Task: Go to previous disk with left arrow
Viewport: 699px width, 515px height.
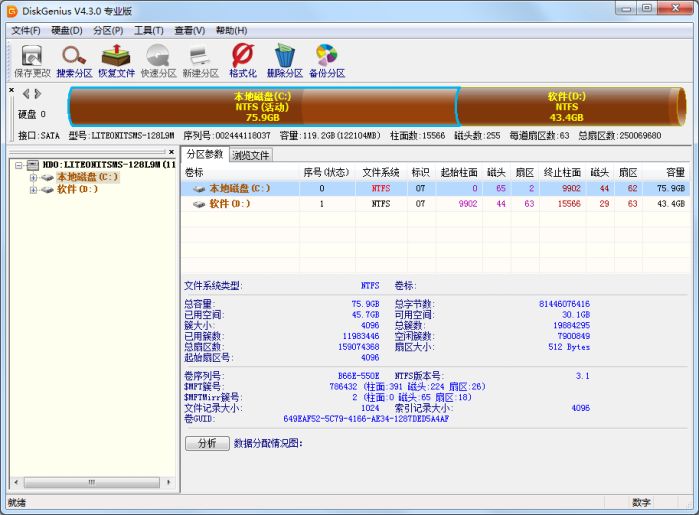Action: point(26,94)
